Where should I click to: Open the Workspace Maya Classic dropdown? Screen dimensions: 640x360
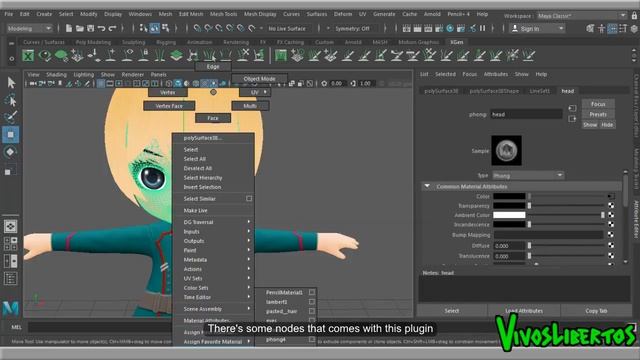coord(582,16)
